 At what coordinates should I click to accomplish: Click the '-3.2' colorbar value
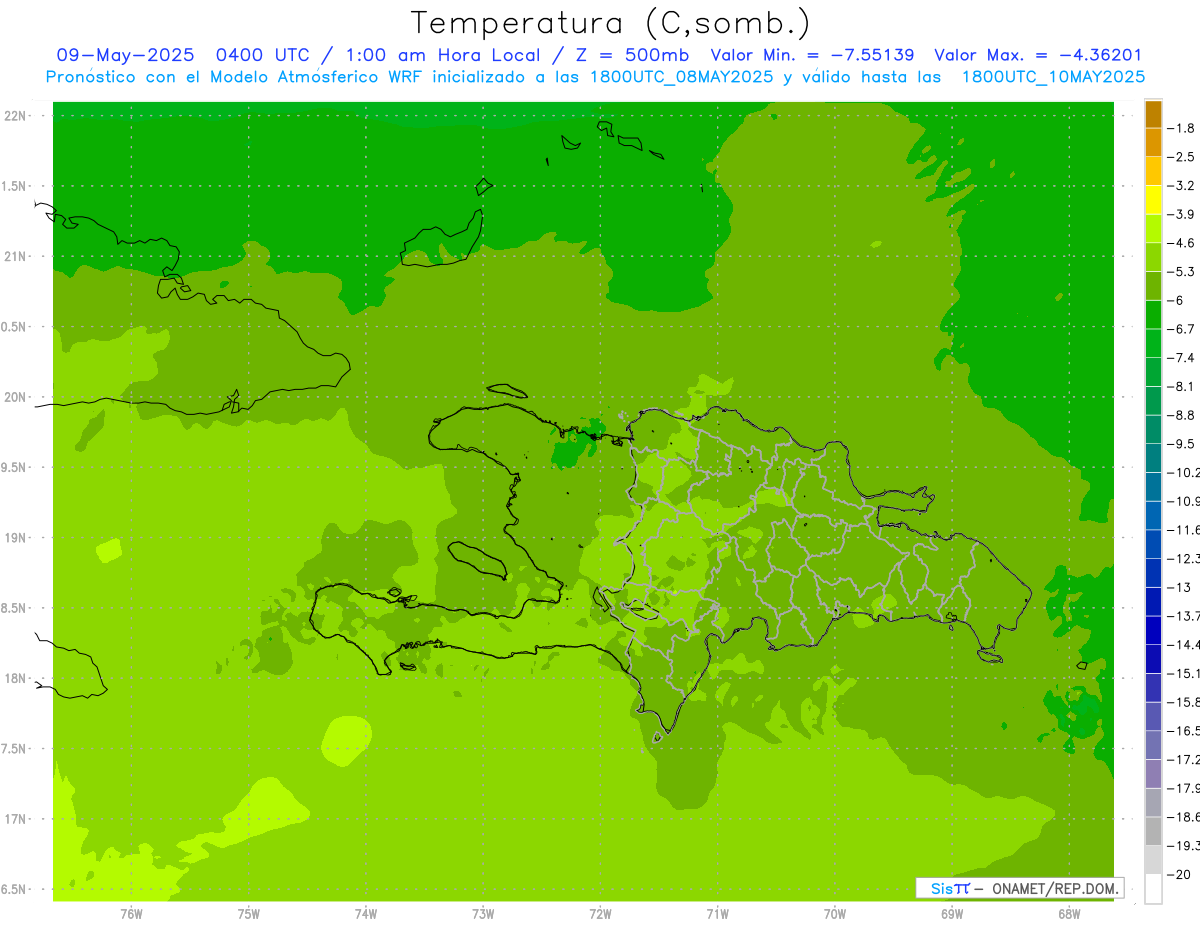(x=1182, y=186)
